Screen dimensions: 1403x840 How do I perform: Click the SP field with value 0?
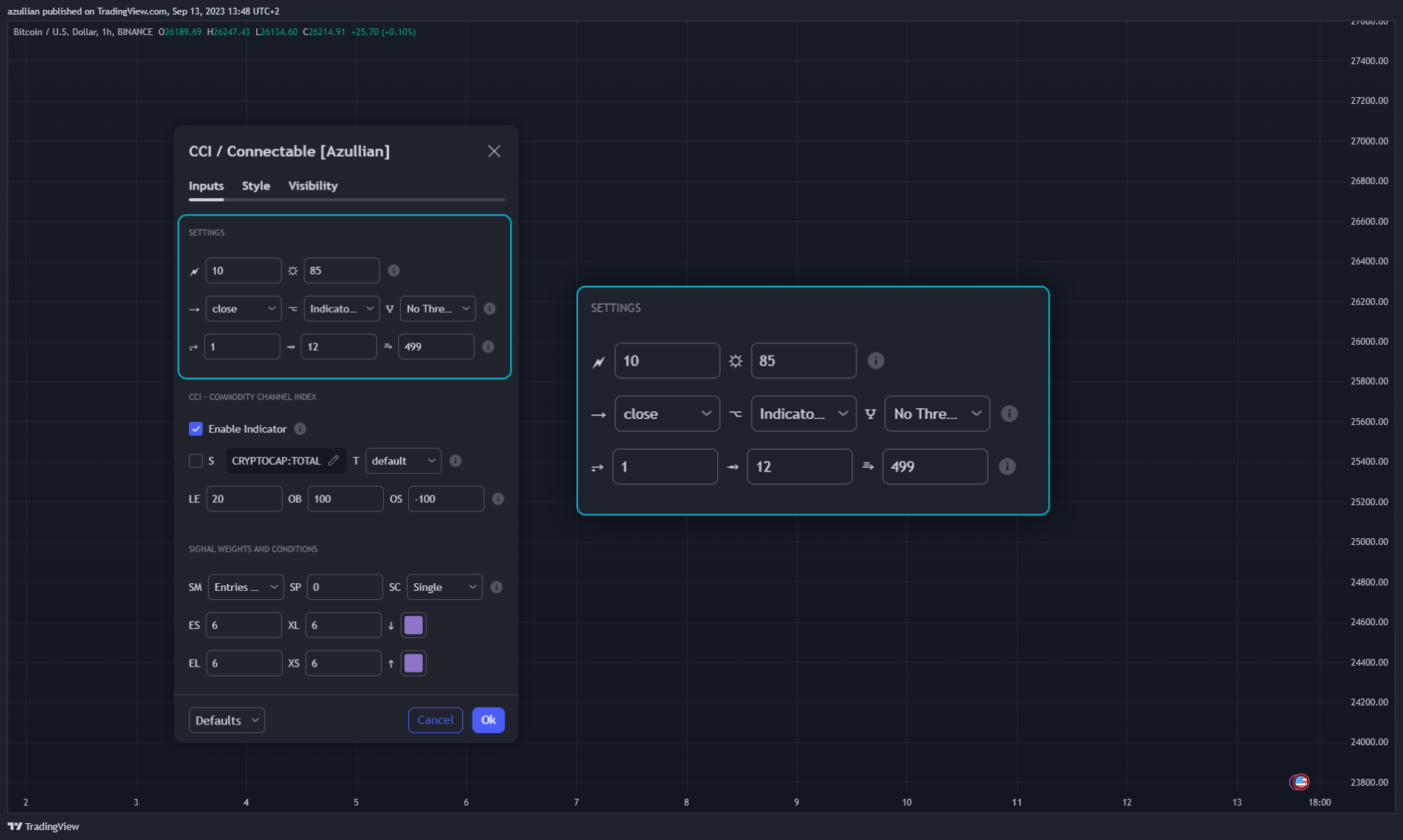coord(345,587)
